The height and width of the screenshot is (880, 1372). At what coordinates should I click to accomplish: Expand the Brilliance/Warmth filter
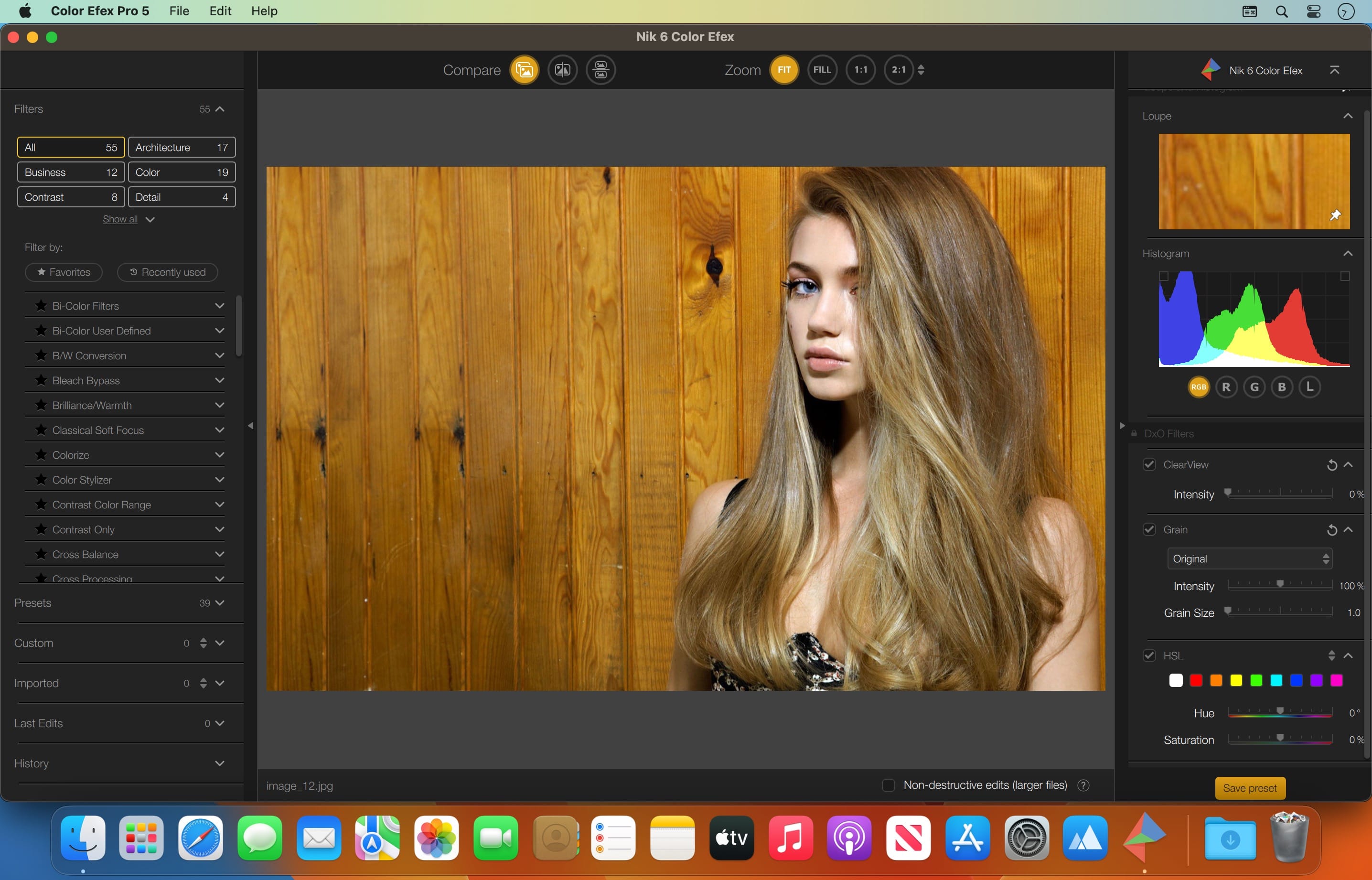click(x=219, y=405)
